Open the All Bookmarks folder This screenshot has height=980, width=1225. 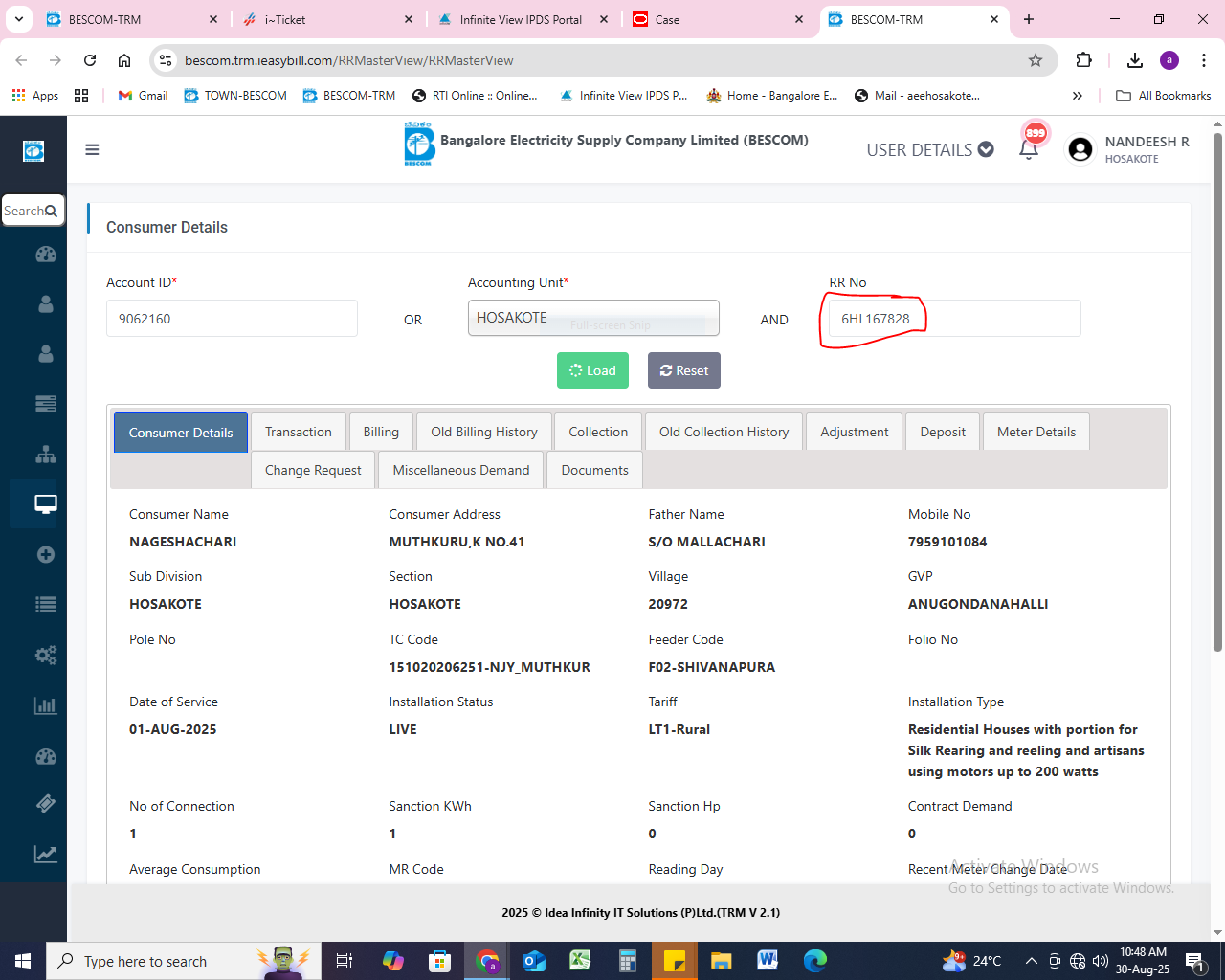[x=1164, y=96]
